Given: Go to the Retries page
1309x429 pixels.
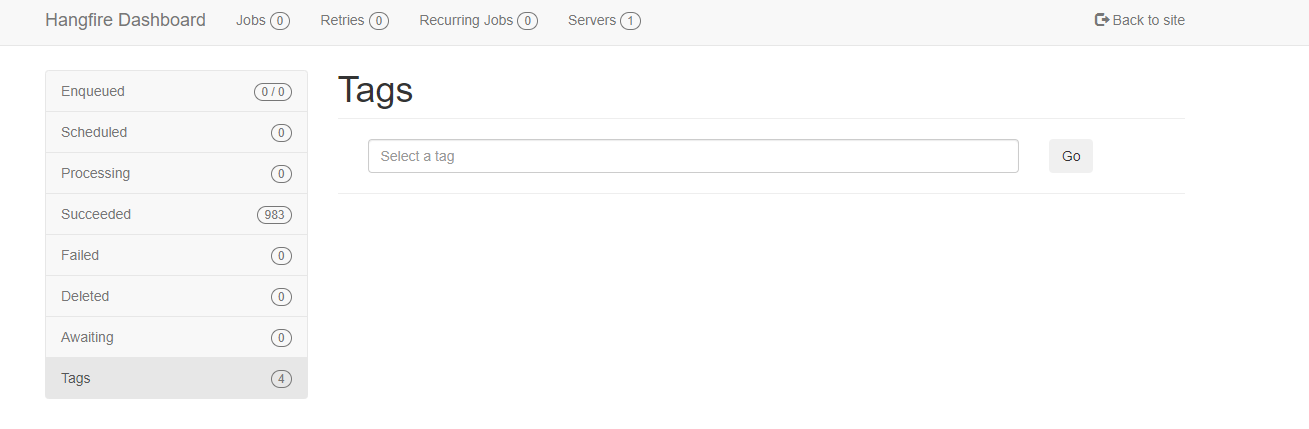Looking at the screenshot, I should (x=354, y=20).
